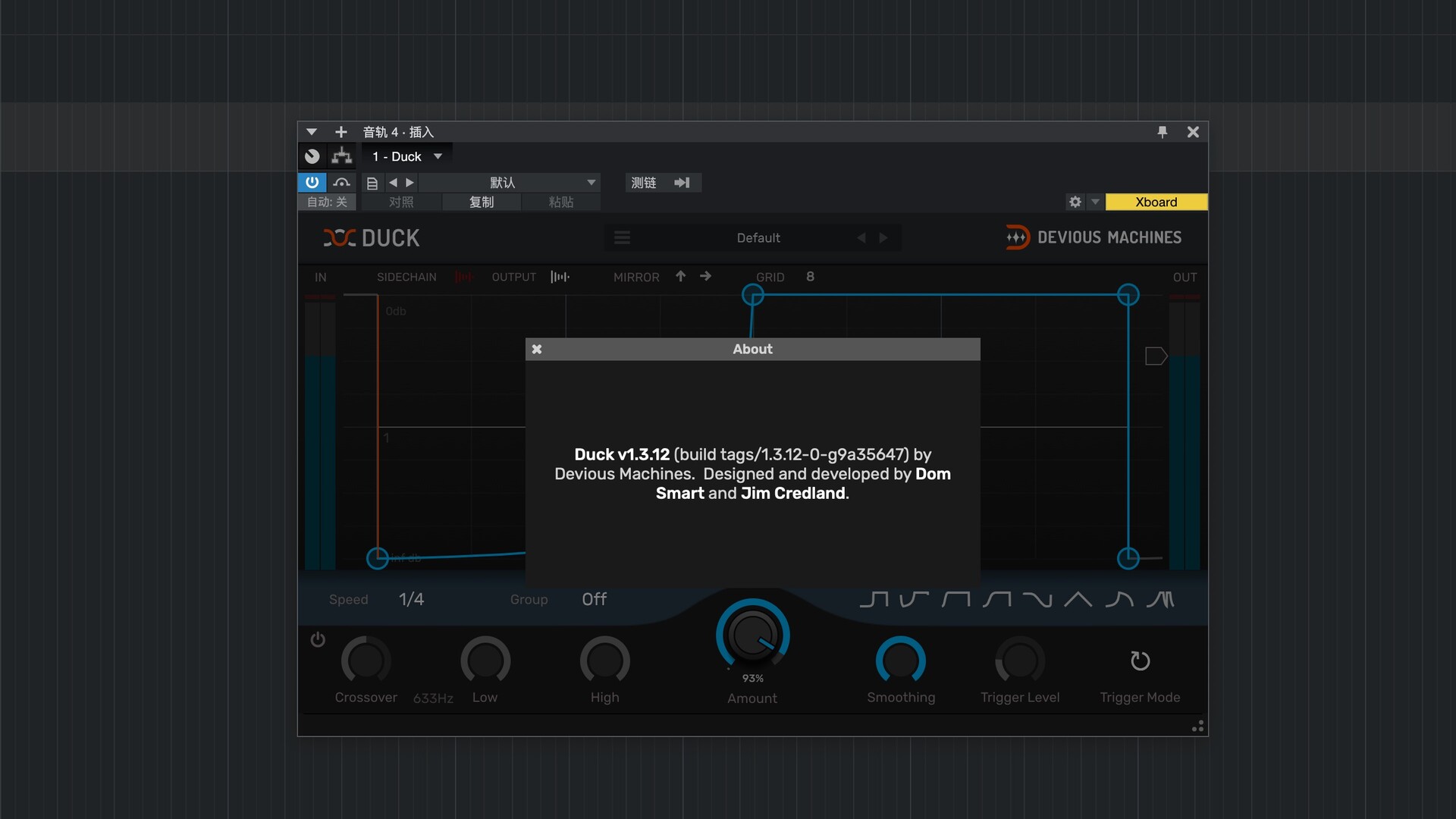Open the routing icon next to Duck selector

pyautogui.click(x=342, y=156)
